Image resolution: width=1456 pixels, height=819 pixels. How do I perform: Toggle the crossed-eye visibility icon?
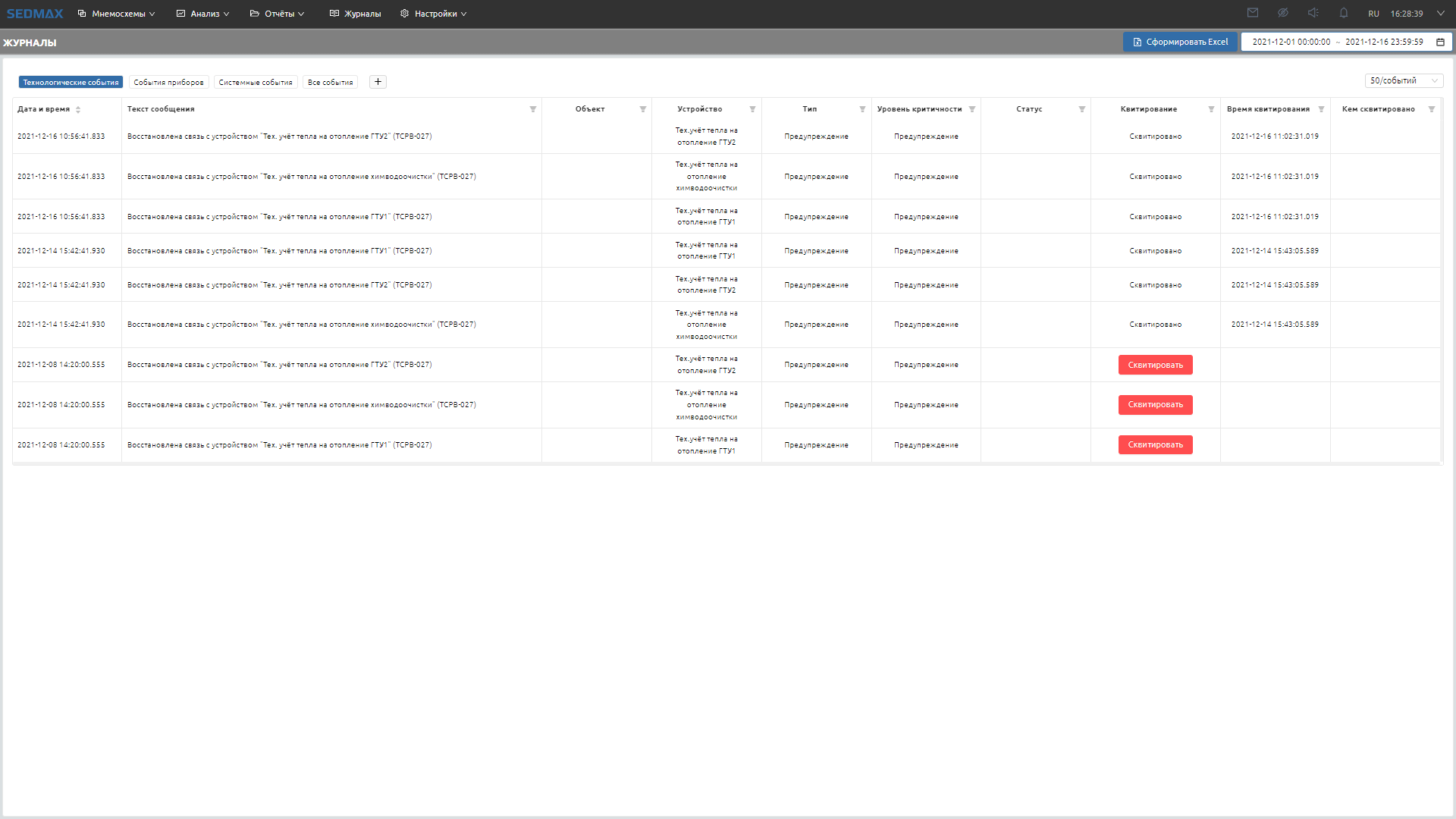pos(1283,13)
